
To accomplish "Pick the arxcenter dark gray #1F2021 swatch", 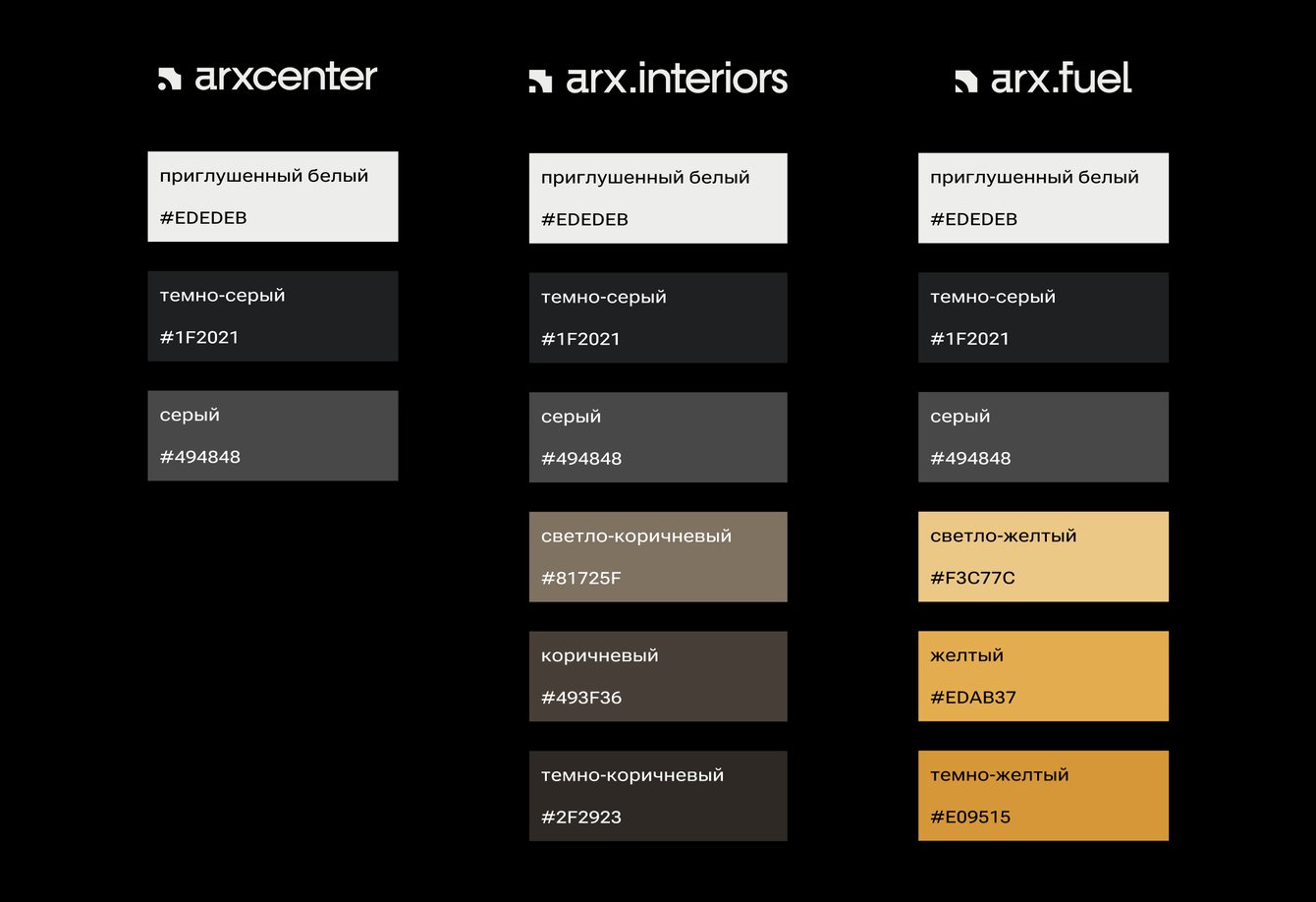I will 273,316.
